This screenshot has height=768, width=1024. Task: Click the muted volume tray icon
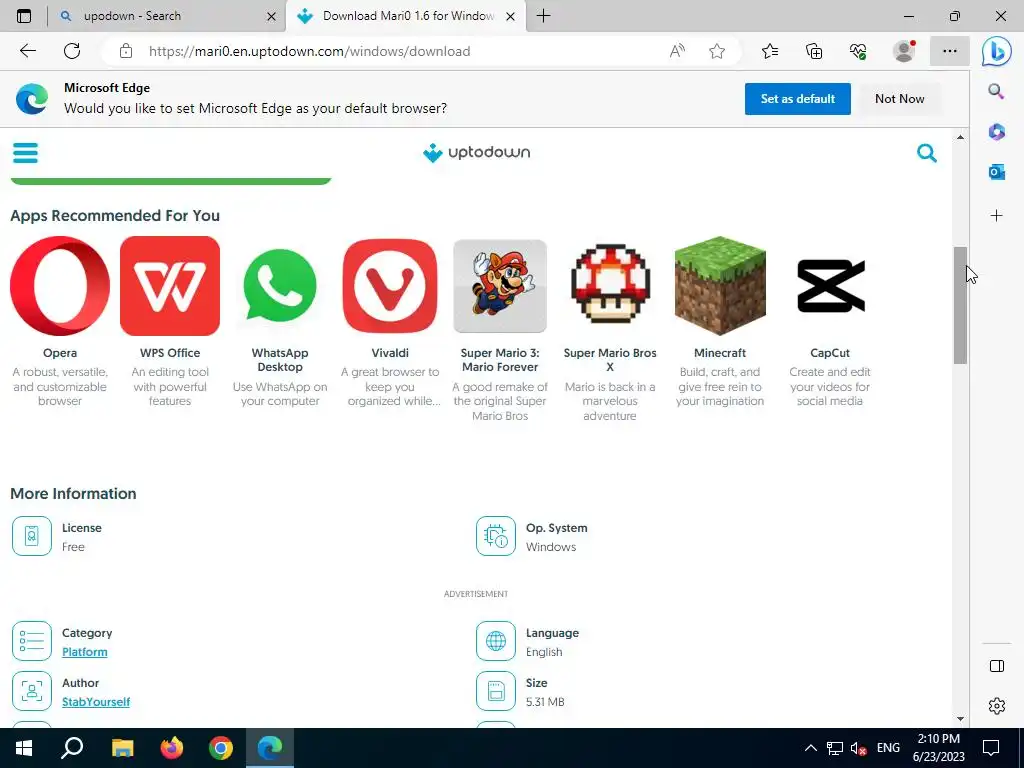click(858, 748)
